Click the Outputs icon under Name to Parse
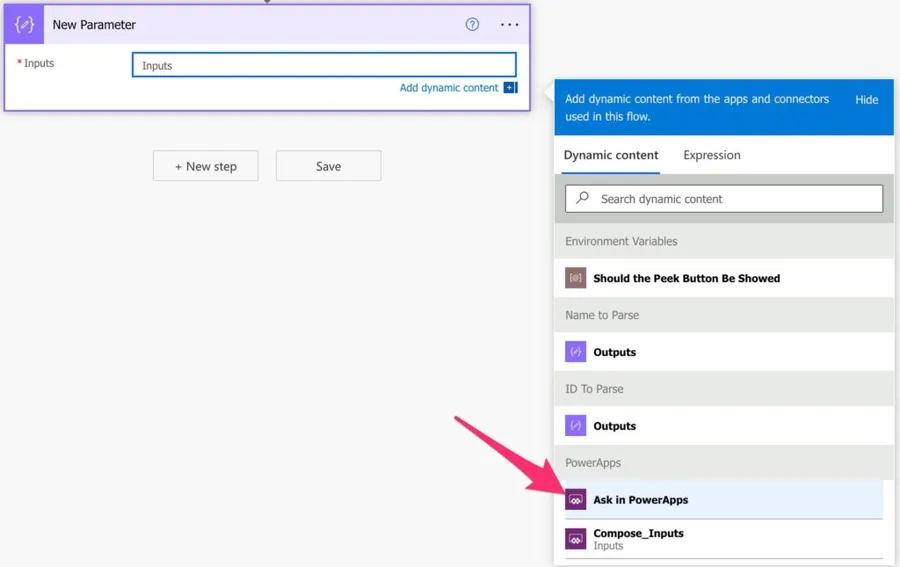This screenshot has height=567, width=900. pyautogui.click(x=576, y=352)
